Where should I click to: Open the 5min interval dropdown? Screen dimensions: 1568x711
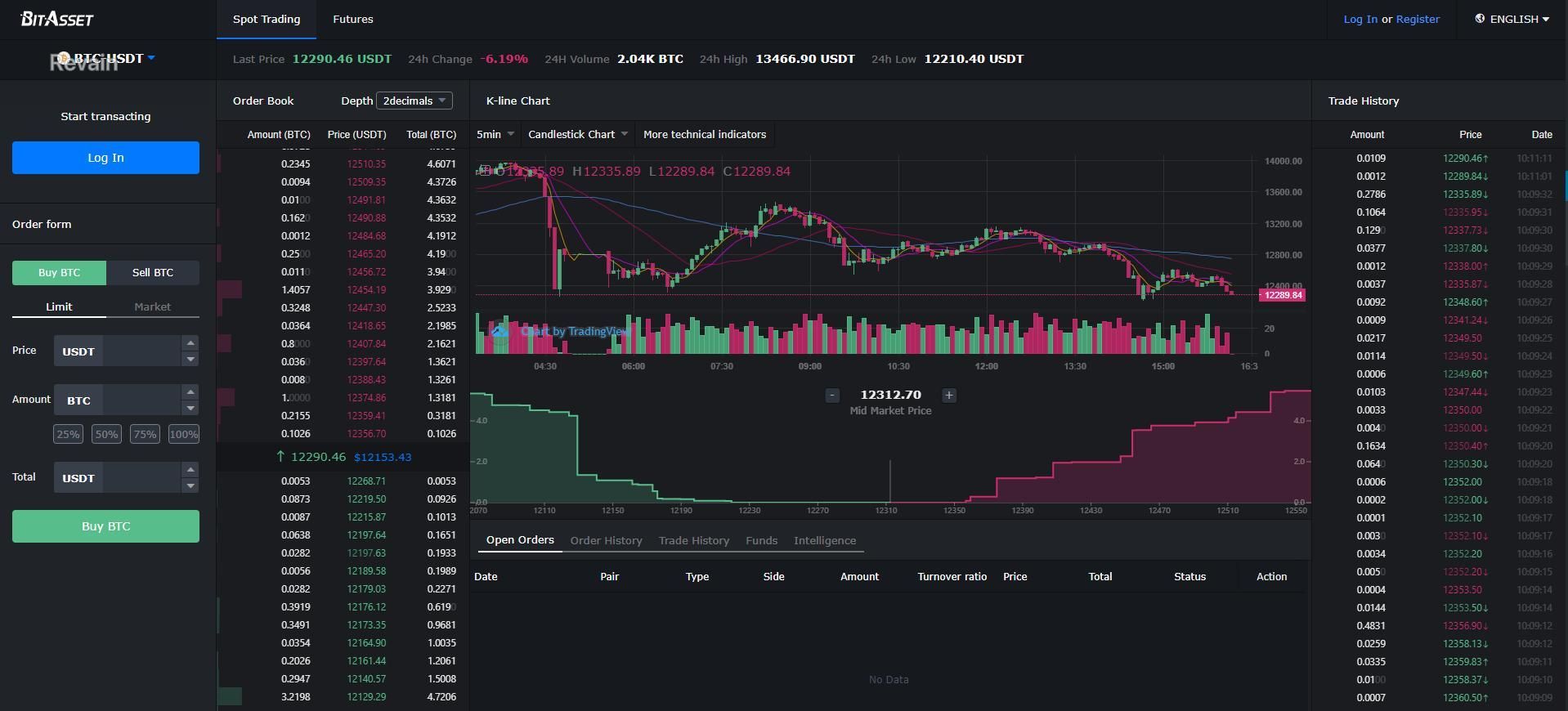tap(495, 134)
